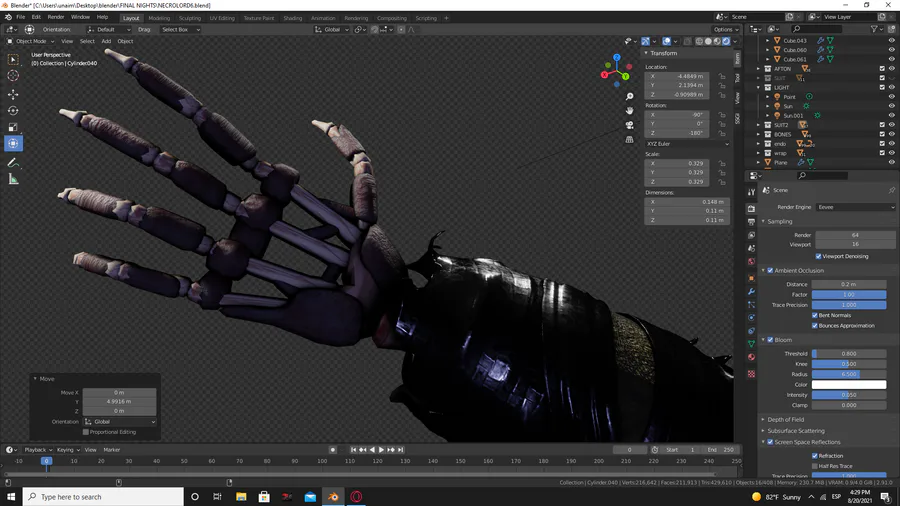Uncheck Bent Normals option
This screenshot has height=506, width=900.
(x=815, y=315)
